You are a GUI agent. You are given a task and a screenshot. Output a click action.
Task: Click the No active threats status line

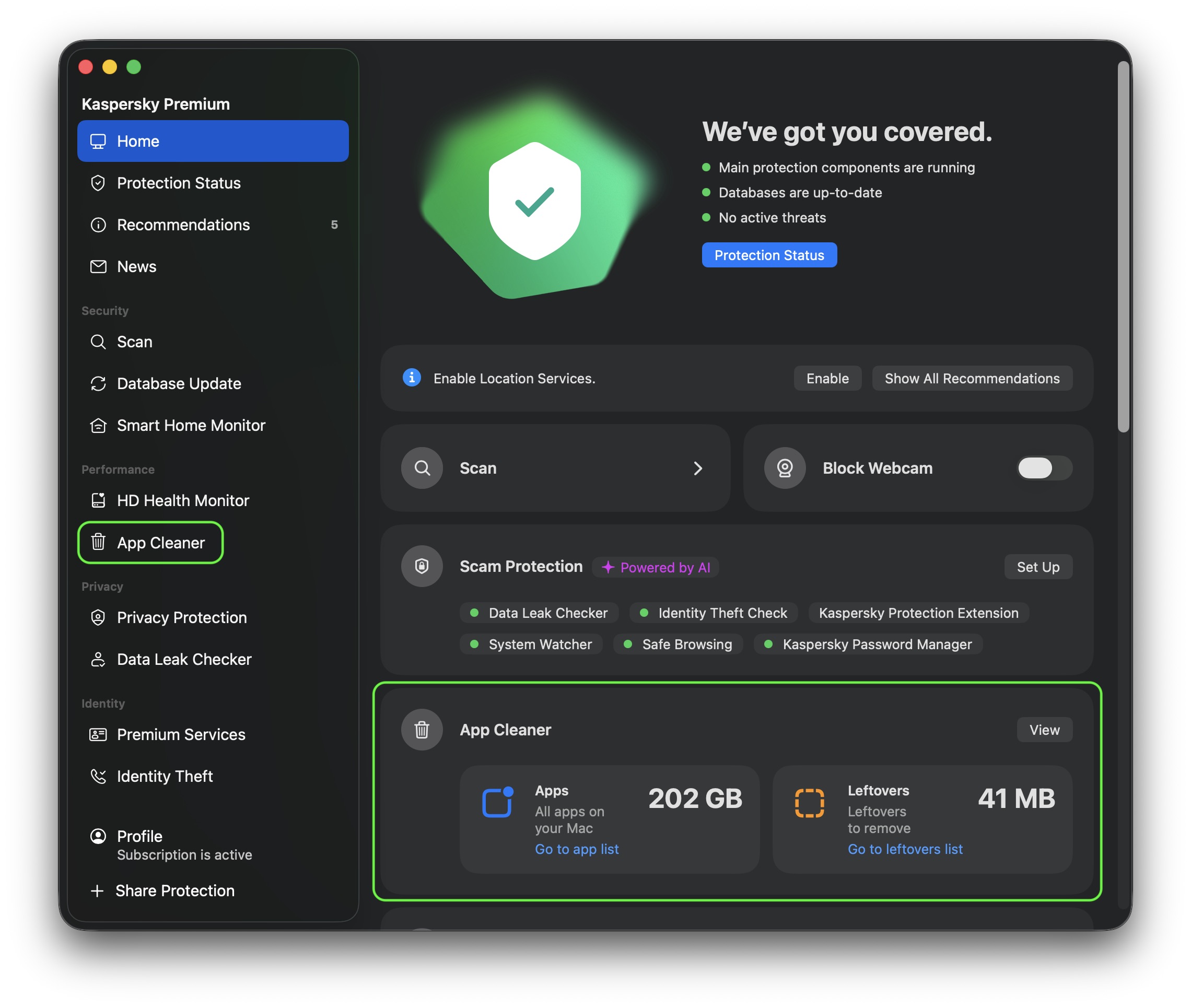point(764,218)
